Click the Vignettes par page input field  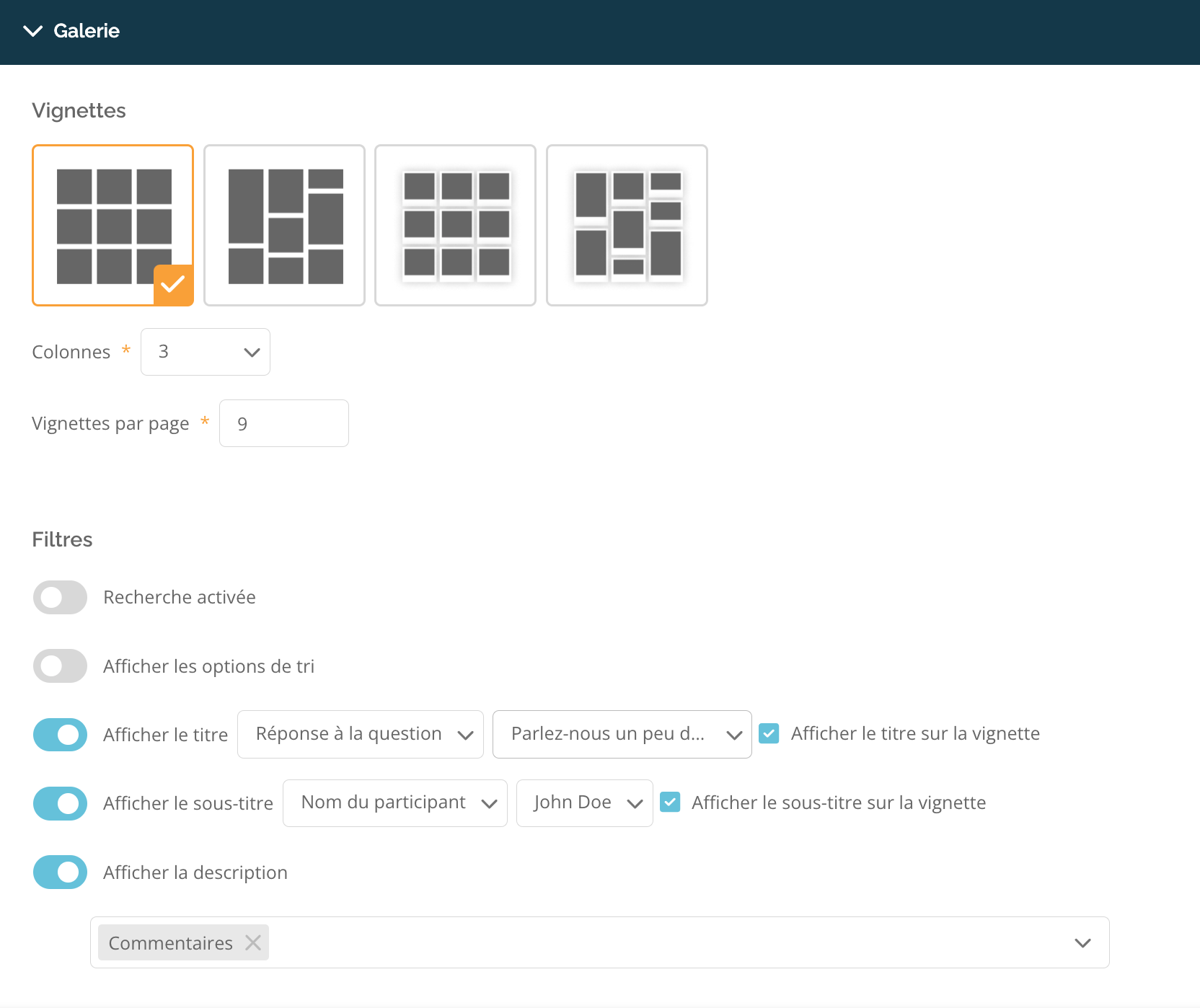tap(284, 423)
